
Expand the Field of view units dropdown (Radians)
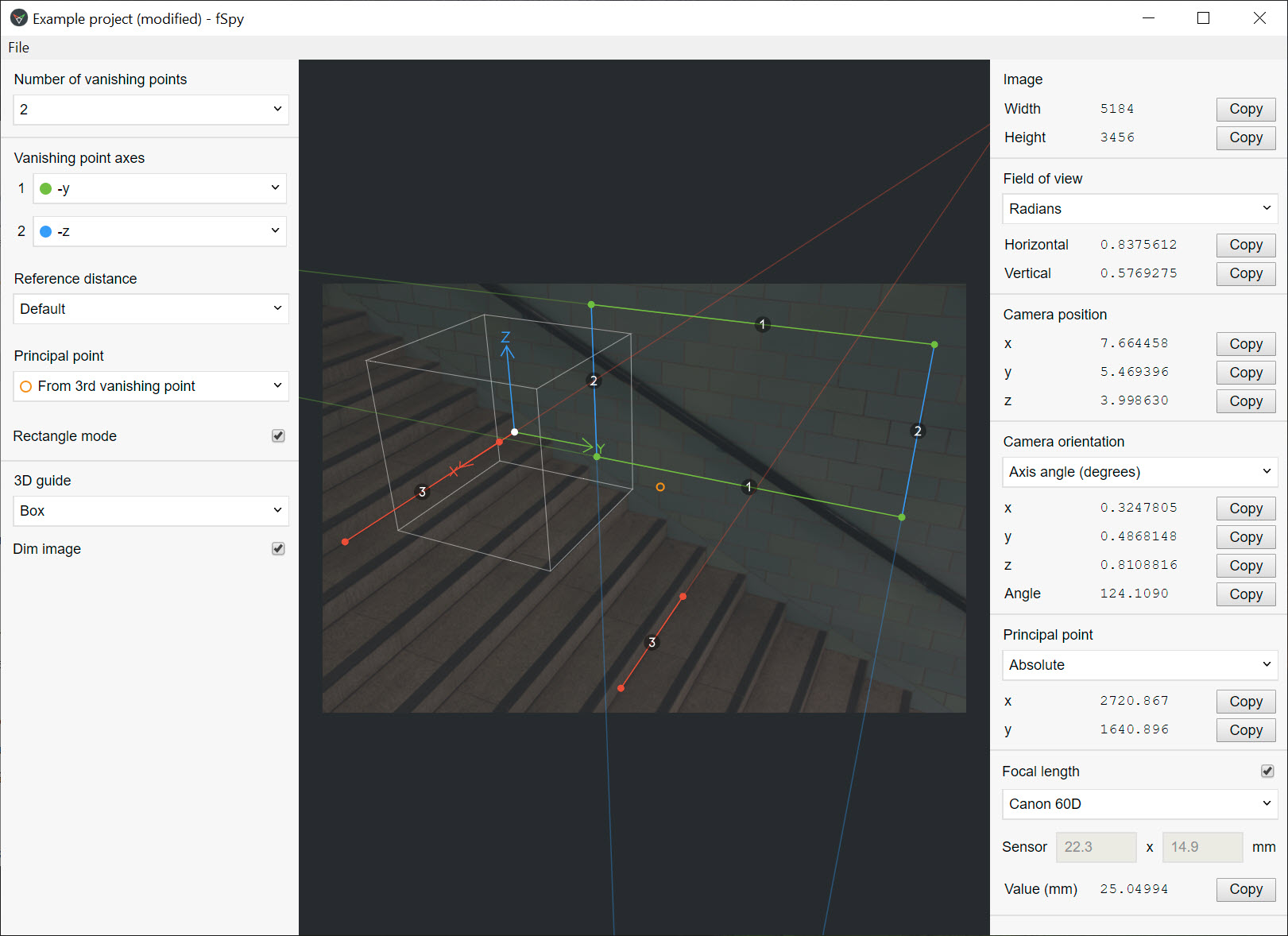(1139, 209)
